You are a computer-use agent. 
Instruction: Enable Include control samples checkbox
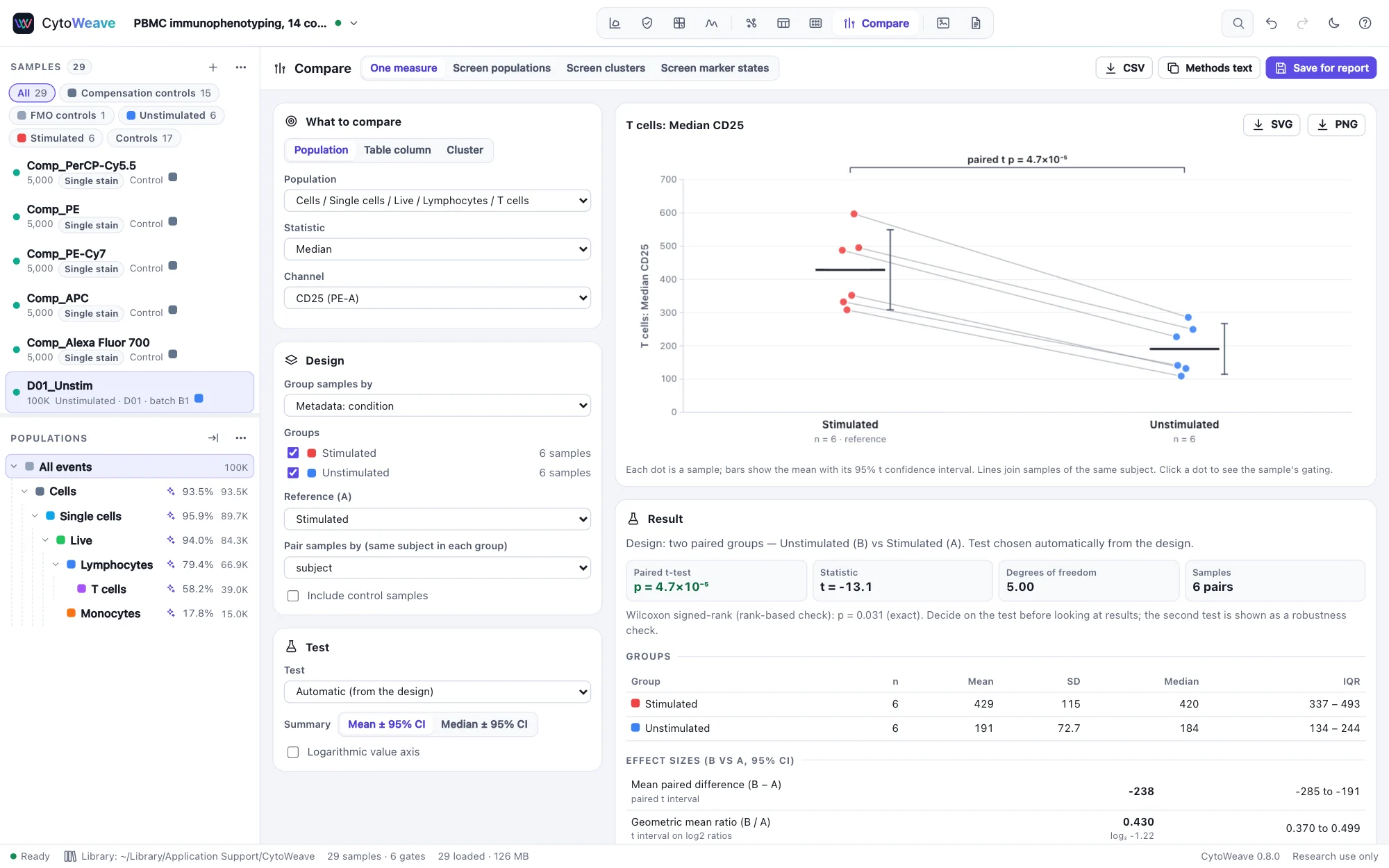[x=293, y=596]
